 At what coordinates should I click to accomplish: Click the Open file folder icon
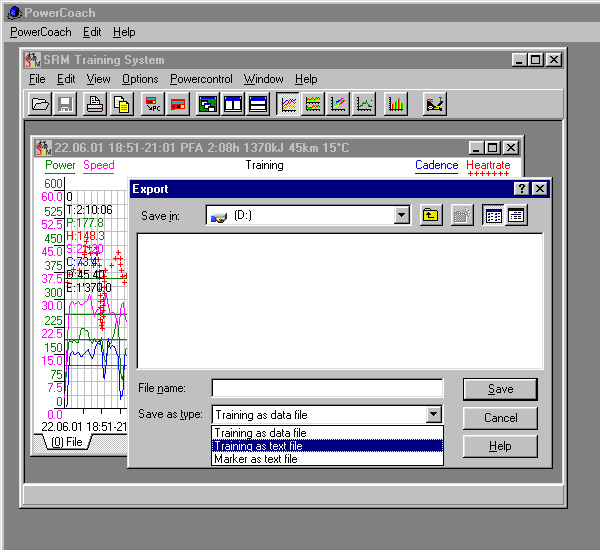tap(40, 104)
